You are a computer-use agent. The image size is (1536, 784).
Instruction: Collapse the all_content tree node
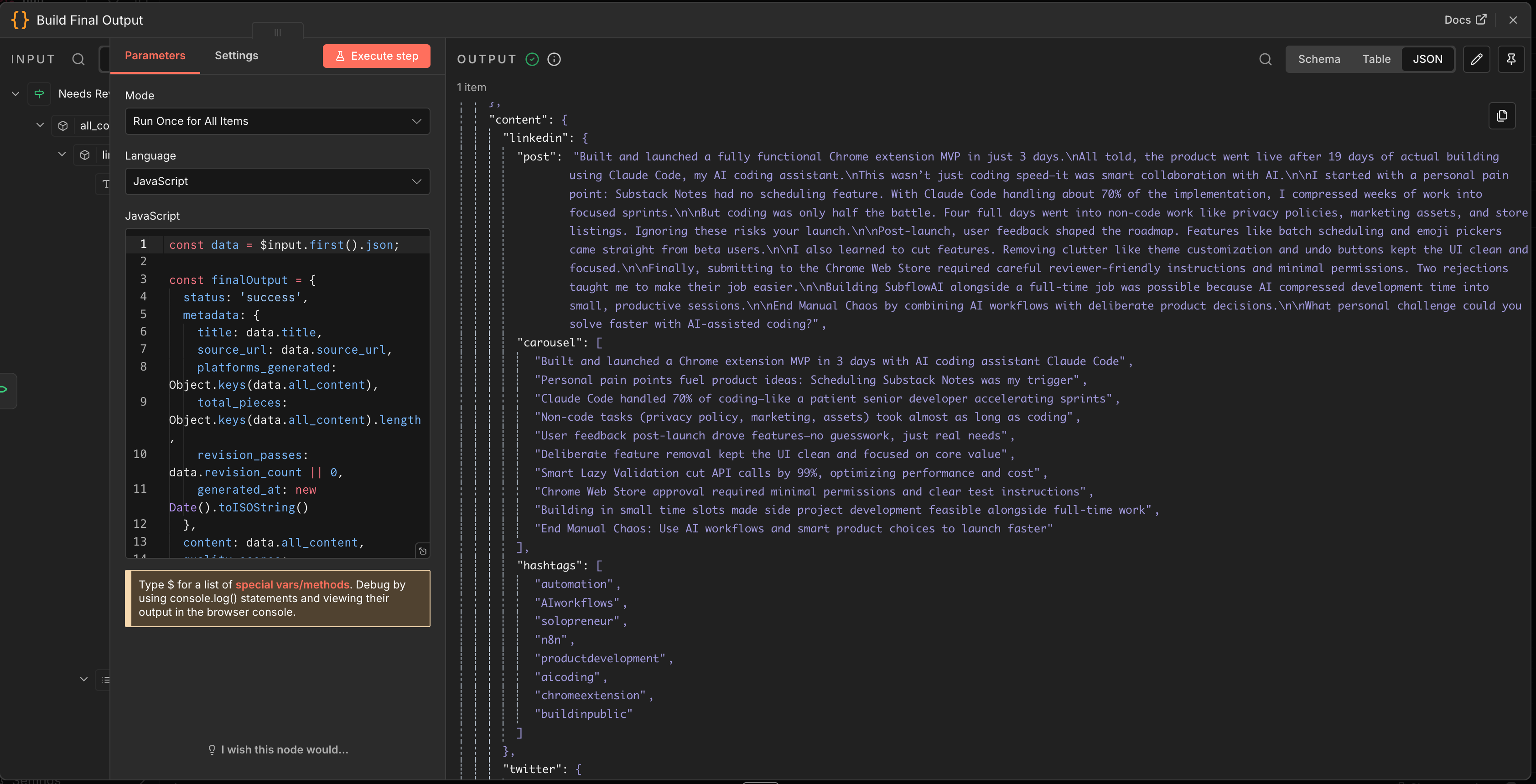pyautogui.click(x=40, y=125)
